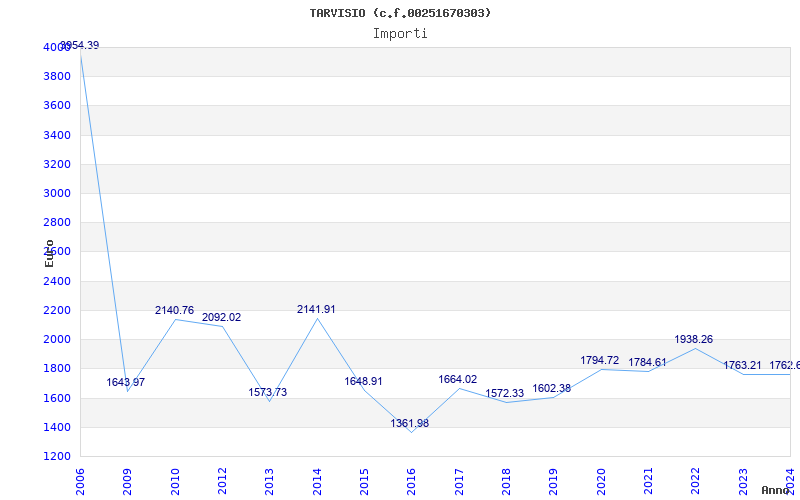800x500 pixels.
Task: Click the y-axis value 3600
Action: click(x=57, y=106)
